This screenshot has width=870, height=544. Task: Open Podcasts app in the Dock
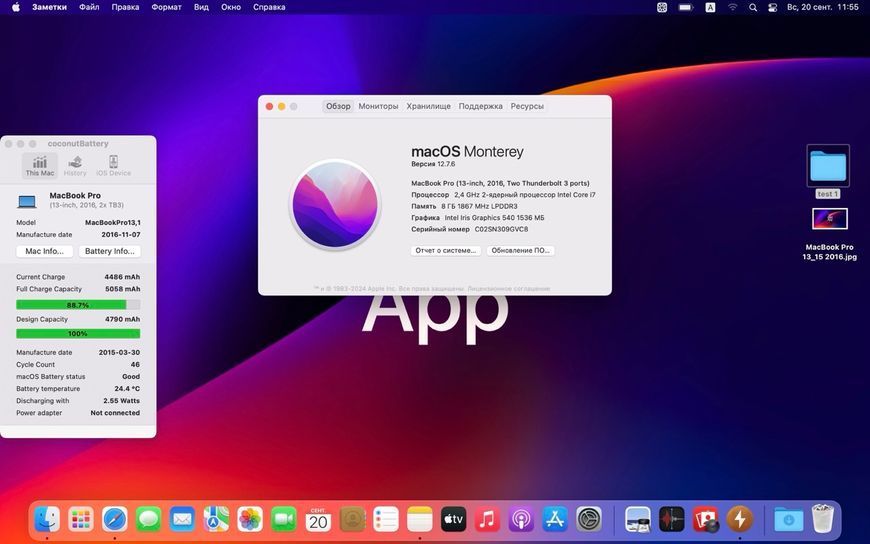[521, 520]
